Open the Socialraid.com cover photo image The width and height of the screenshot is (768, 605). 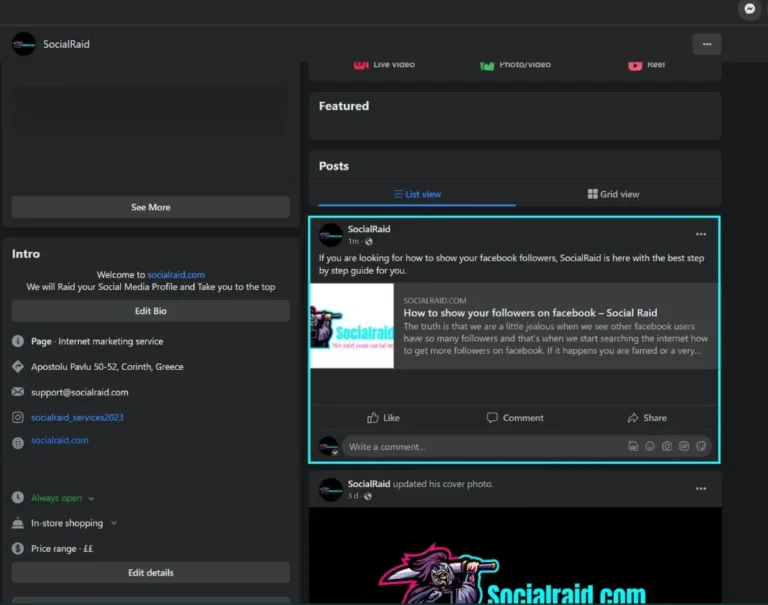click(x=515, y=556)
